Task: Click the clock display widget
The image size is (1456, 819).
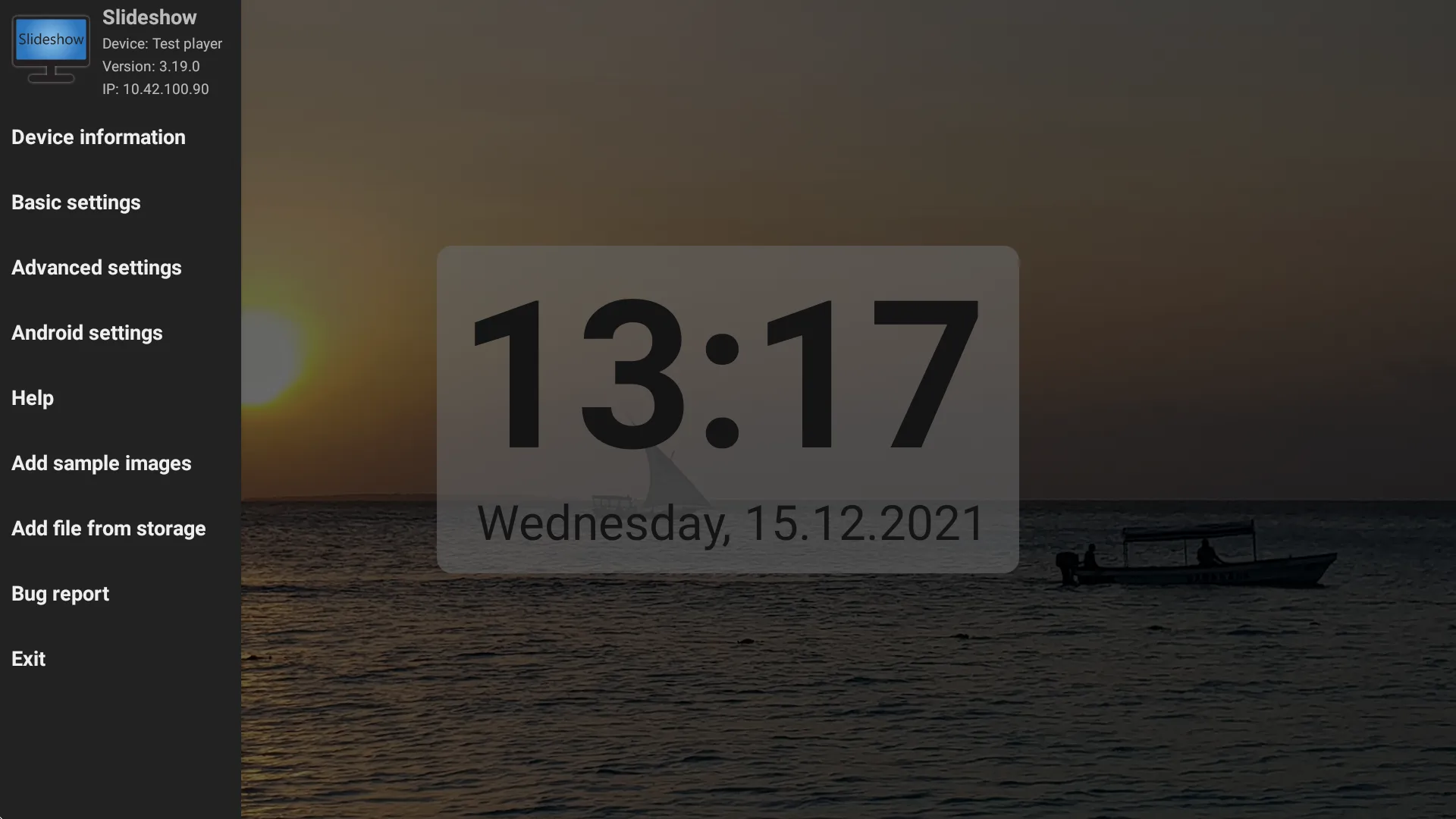Action: click(728, 409)
